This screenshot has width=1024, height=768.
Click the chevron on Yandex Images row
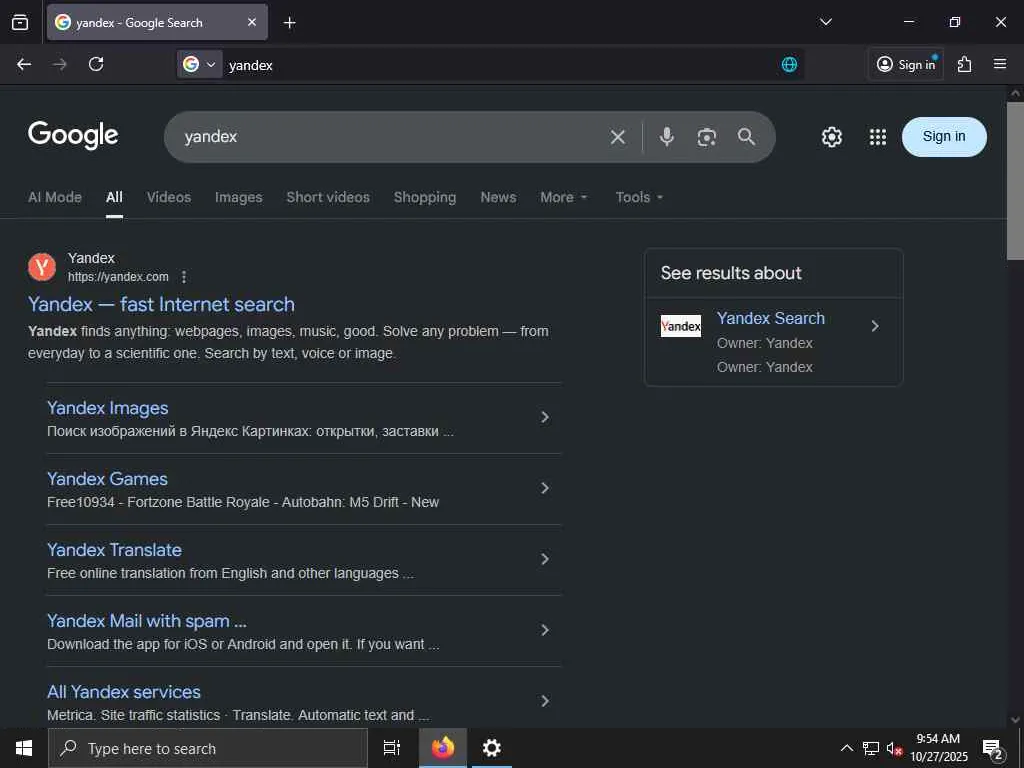point(545,417)
